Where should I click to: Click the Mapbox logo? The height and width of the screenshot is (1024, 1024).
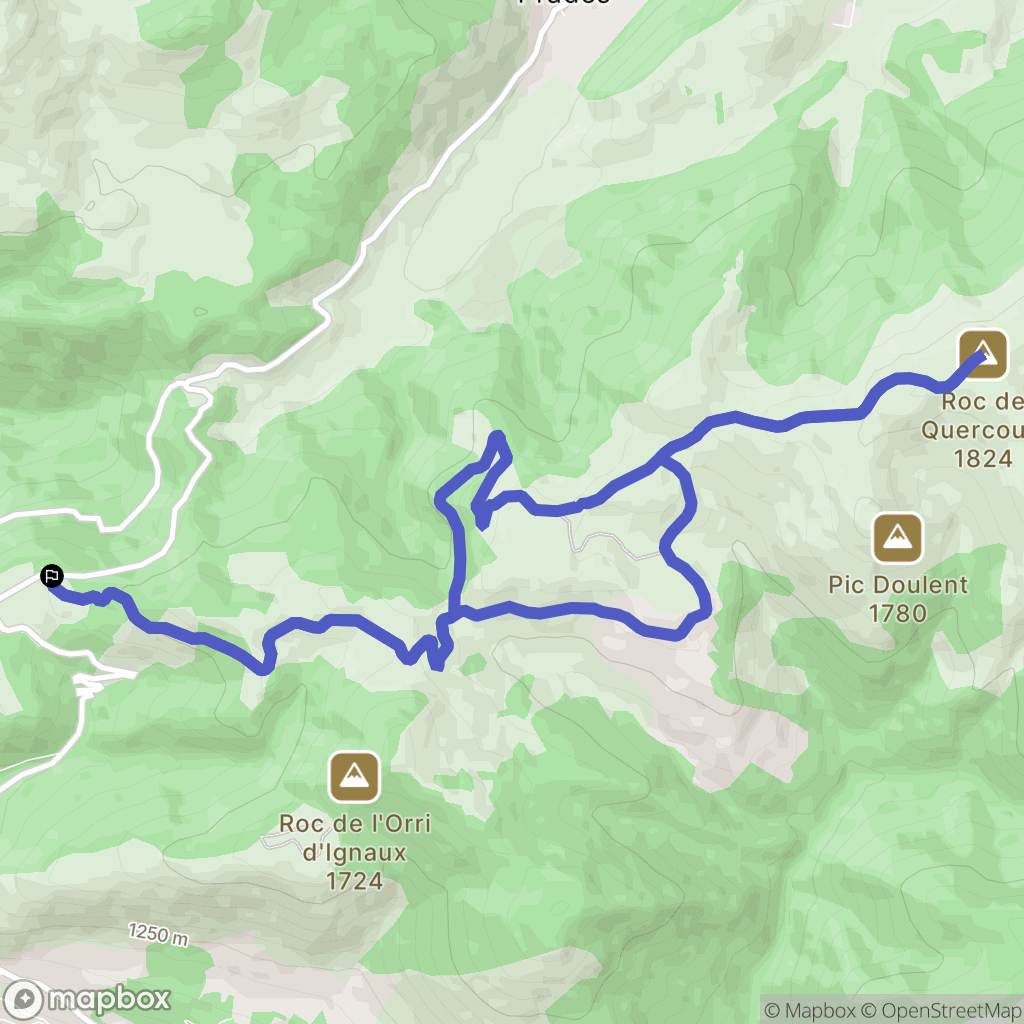[86, 1000]
